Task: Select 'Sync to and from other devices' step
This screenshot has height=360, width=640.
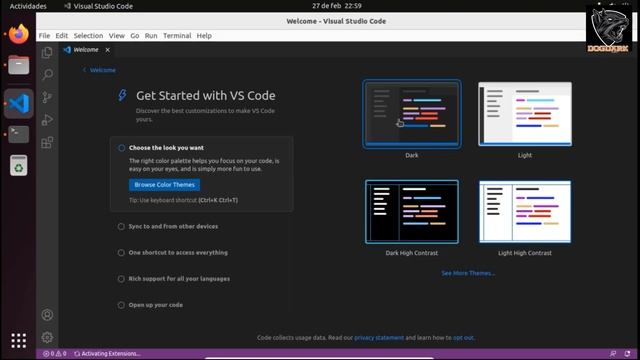Action: click(173, 226)
